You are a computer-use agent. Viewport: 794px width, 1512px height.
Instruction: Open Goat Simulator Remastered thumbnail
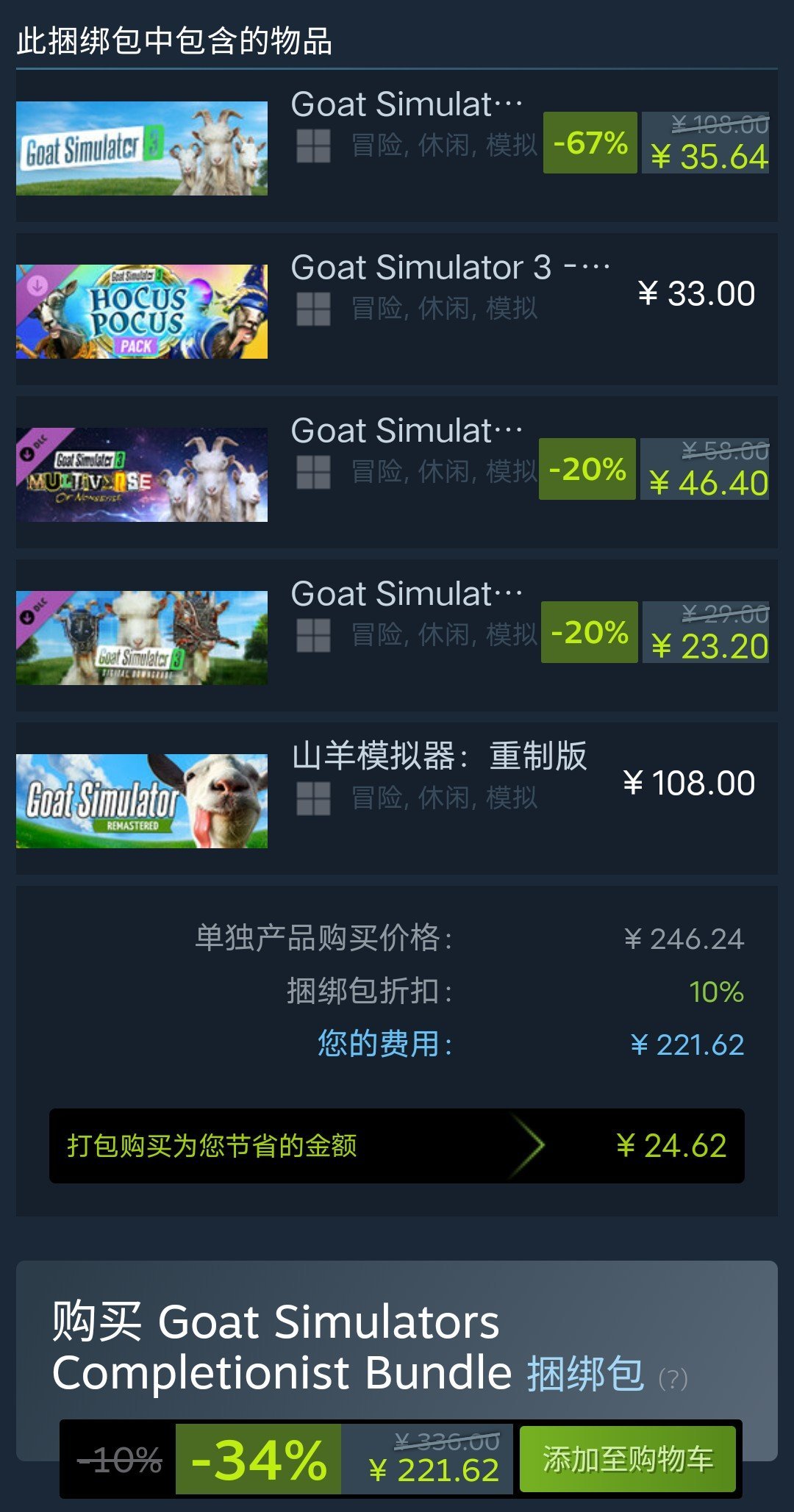[x=142, y=801]
